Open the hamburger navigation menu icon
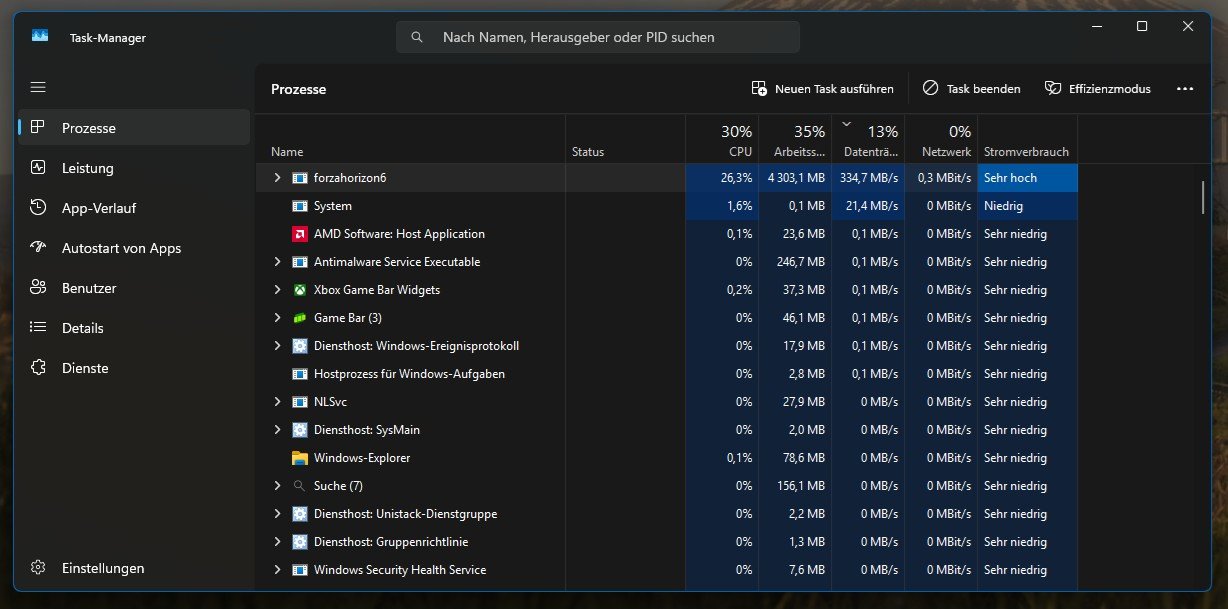The image size is (1228, 609). [x=38, y=88]
